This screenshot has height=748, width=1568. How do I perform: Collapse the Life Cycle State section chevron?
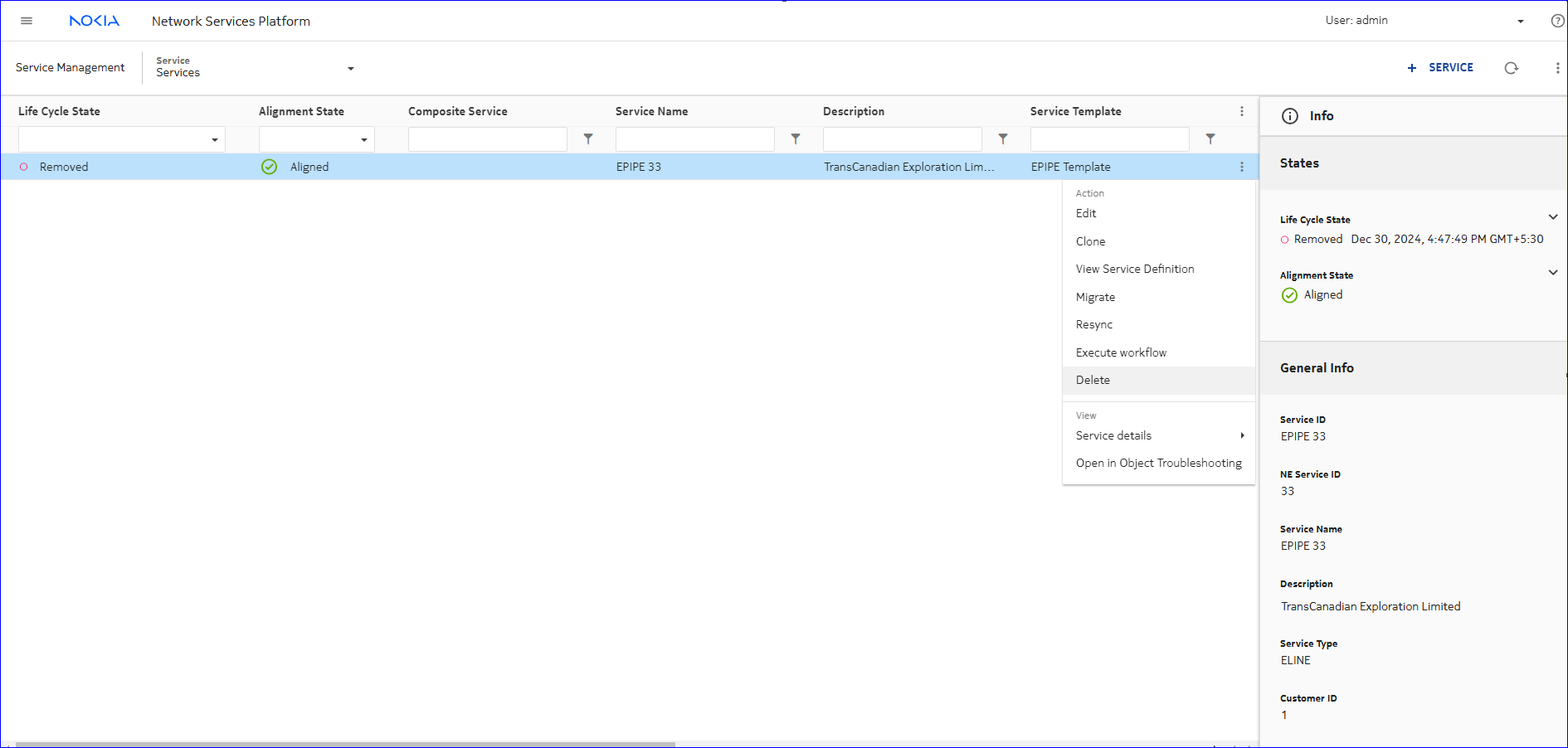click(x=1552, y=217)
